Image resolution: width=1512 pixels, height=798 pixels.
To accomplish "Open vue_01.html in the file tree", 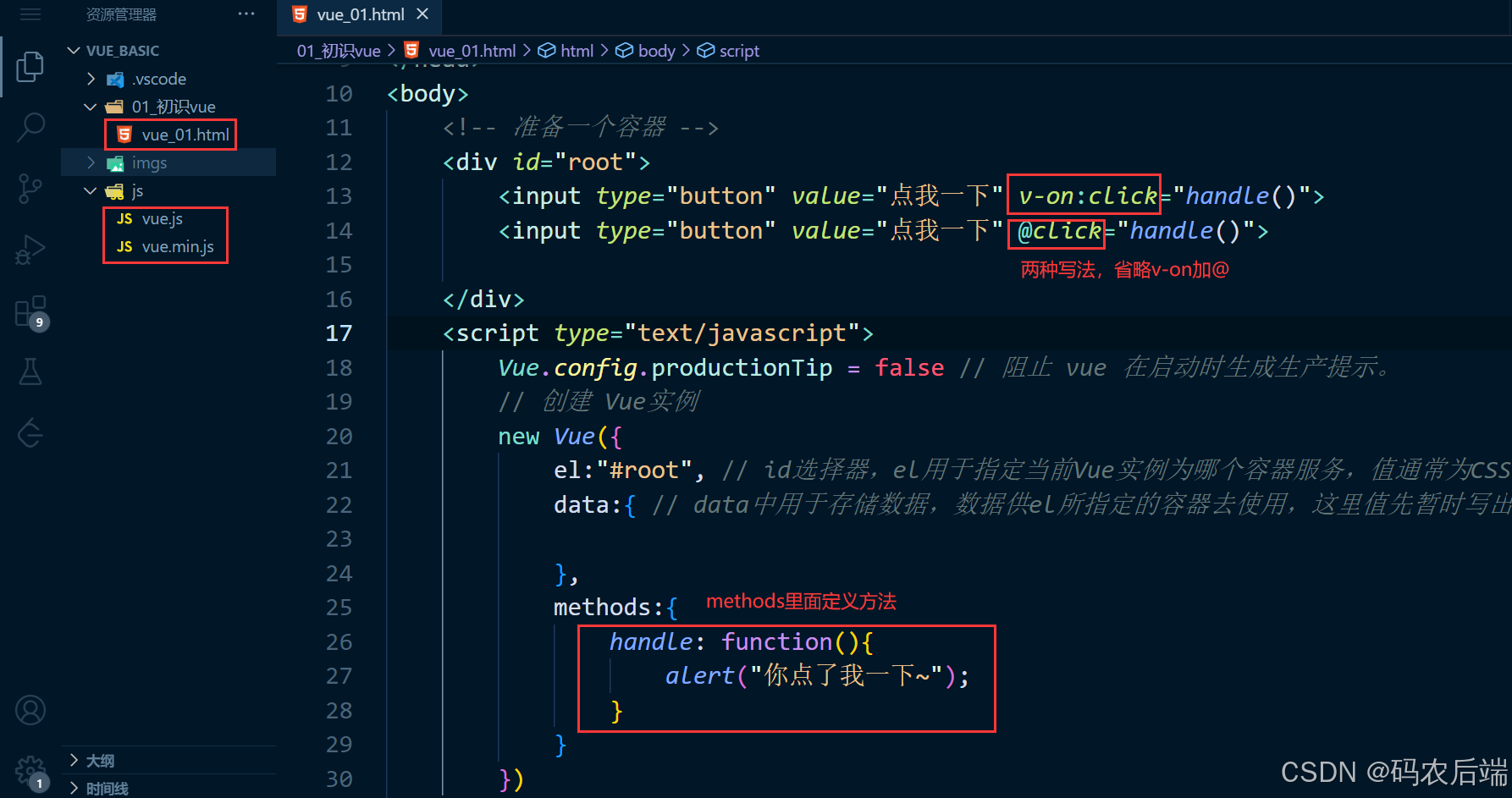I will click(x=185, y=135).
